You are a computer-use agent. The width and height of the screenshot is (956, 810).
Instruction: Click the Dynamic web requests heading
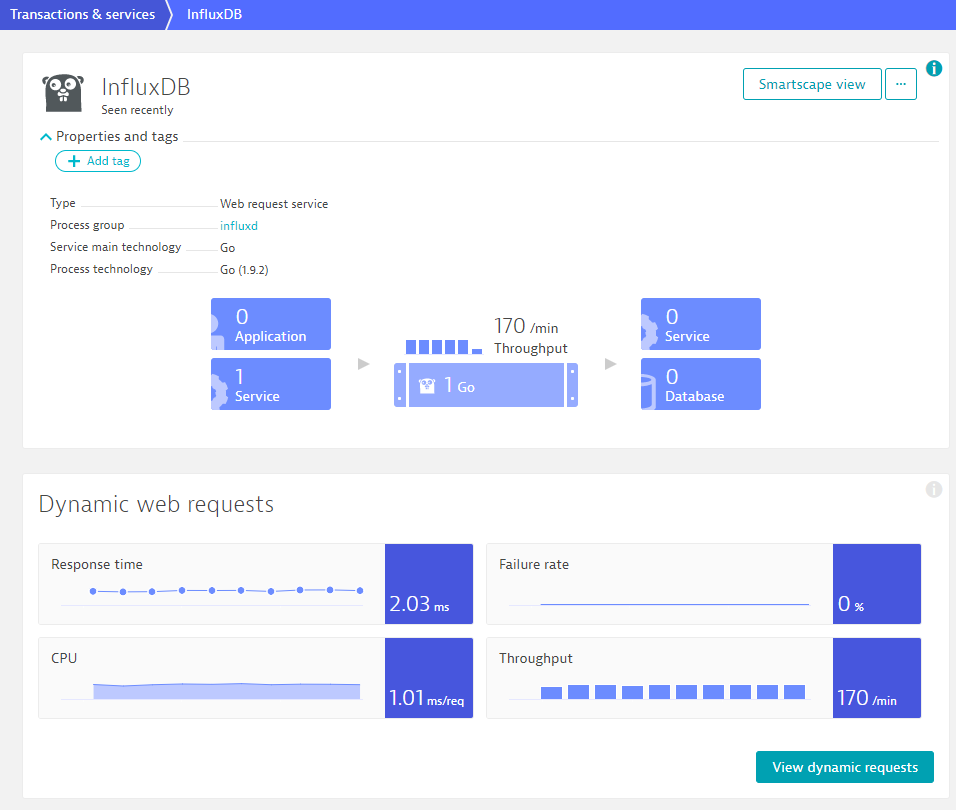point(156,505)
